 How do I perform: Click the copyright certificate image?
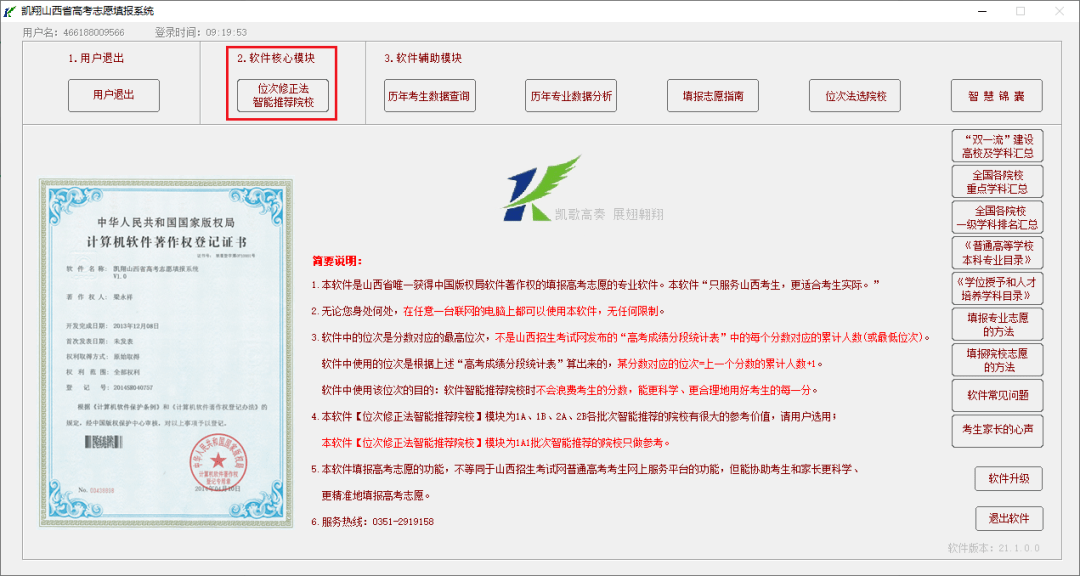coord(166,353)
